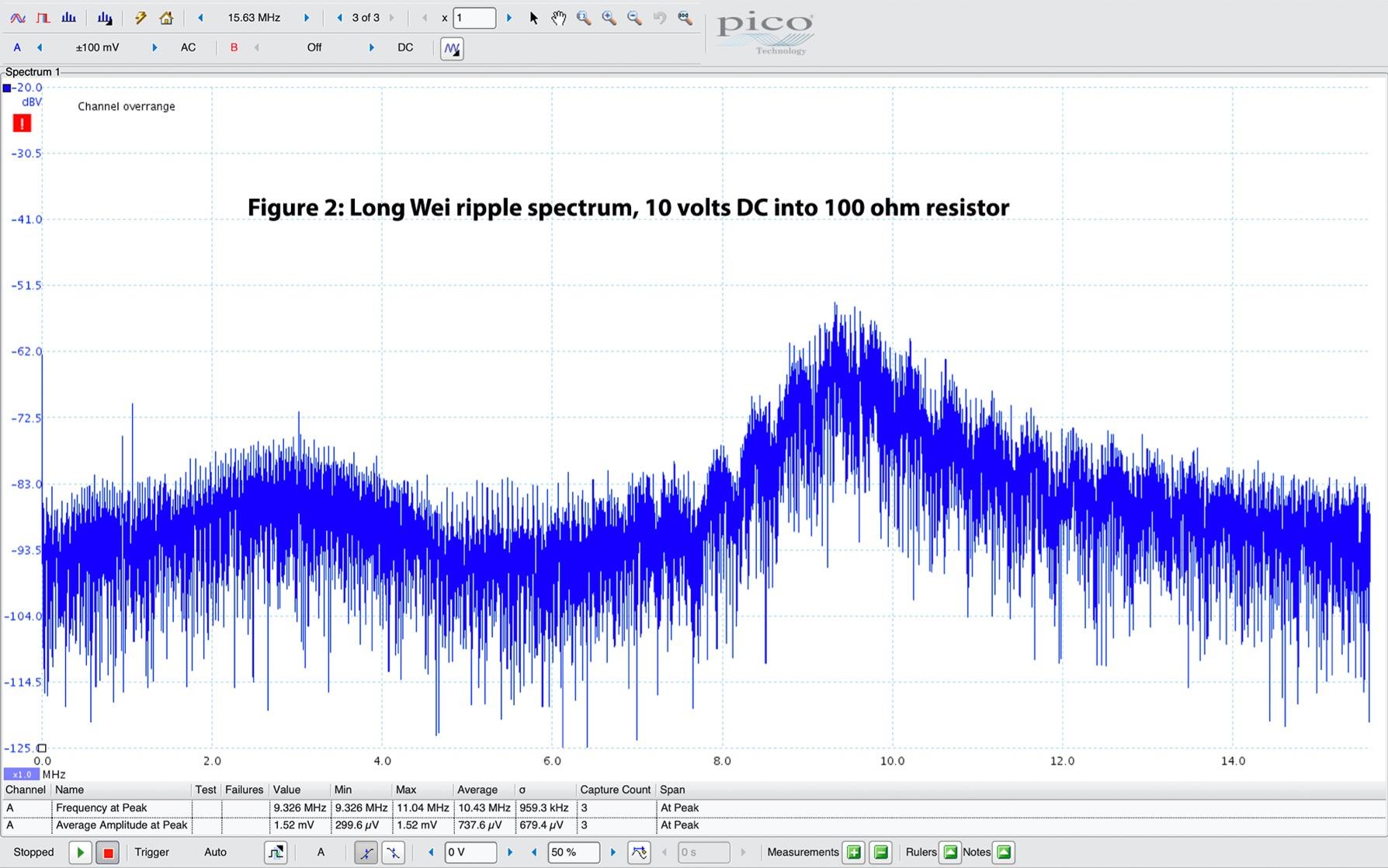The height and width of the screenshot is (868, 1388).
Task: Increase frequency range past 15.63 MHz
Action: (306, 18)
